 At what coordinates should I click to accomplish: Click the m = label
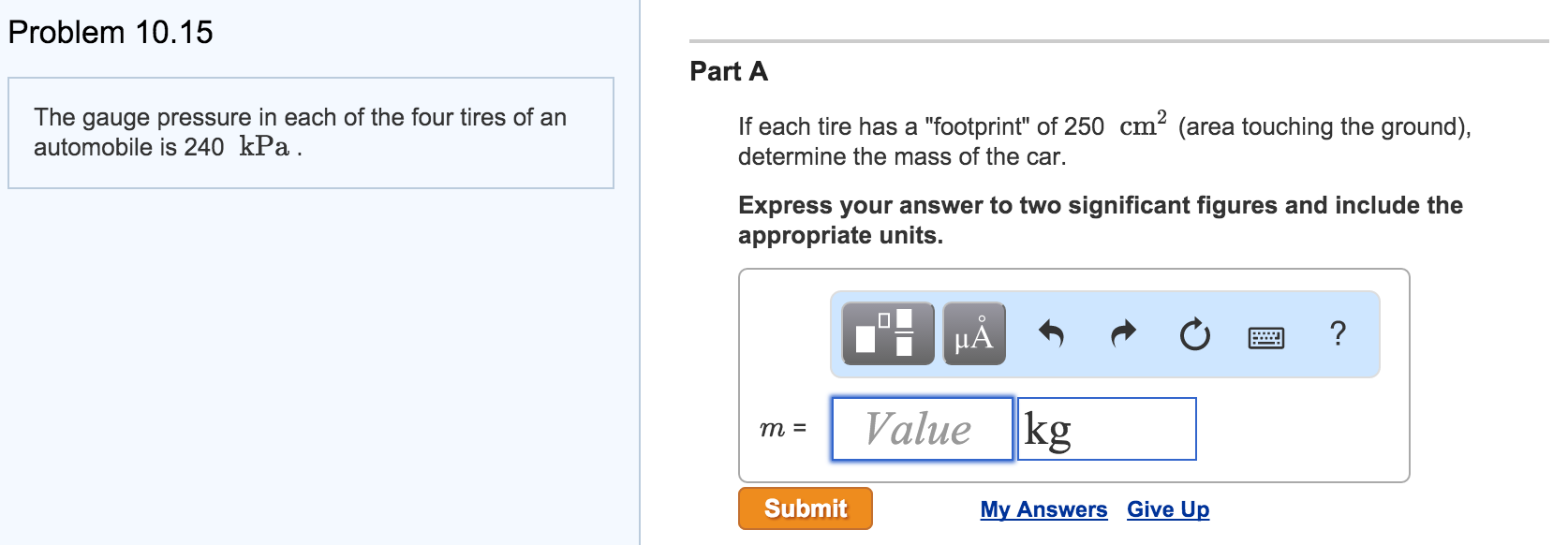coord(783,429)
